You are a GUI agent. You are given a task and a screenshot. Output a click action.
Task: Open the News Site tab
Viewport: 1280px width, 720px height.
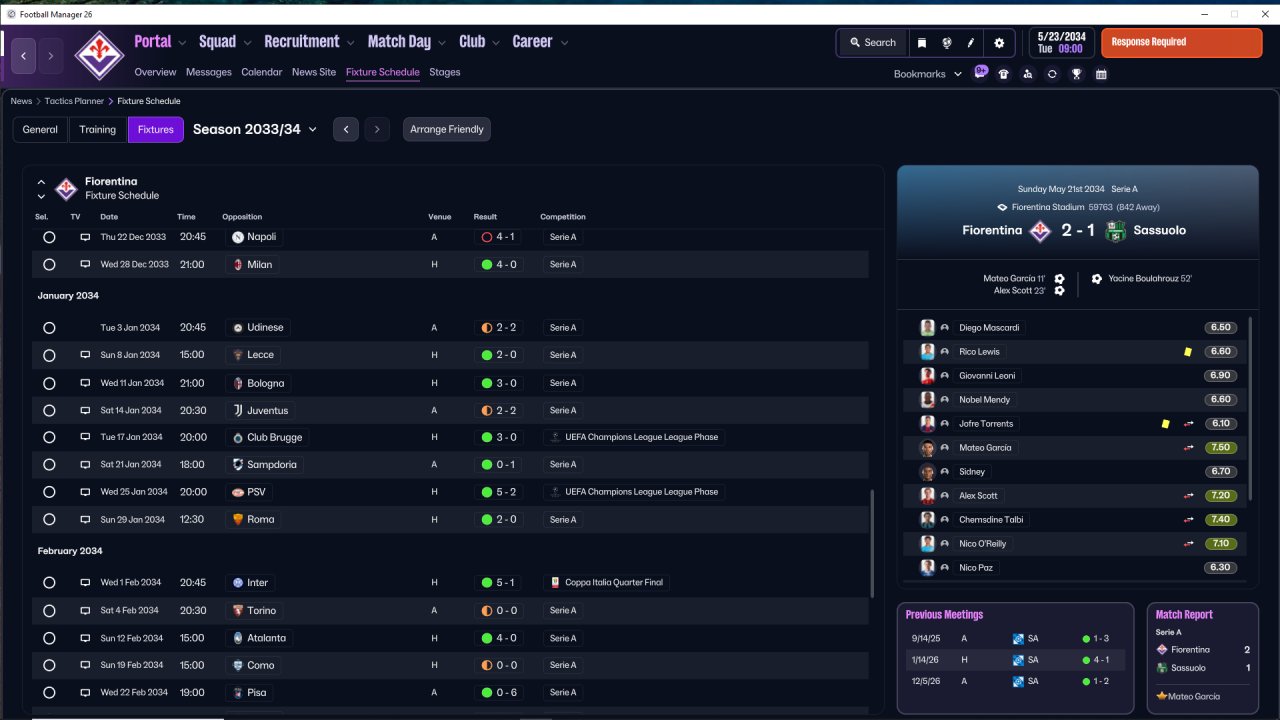tap(314, 72)
